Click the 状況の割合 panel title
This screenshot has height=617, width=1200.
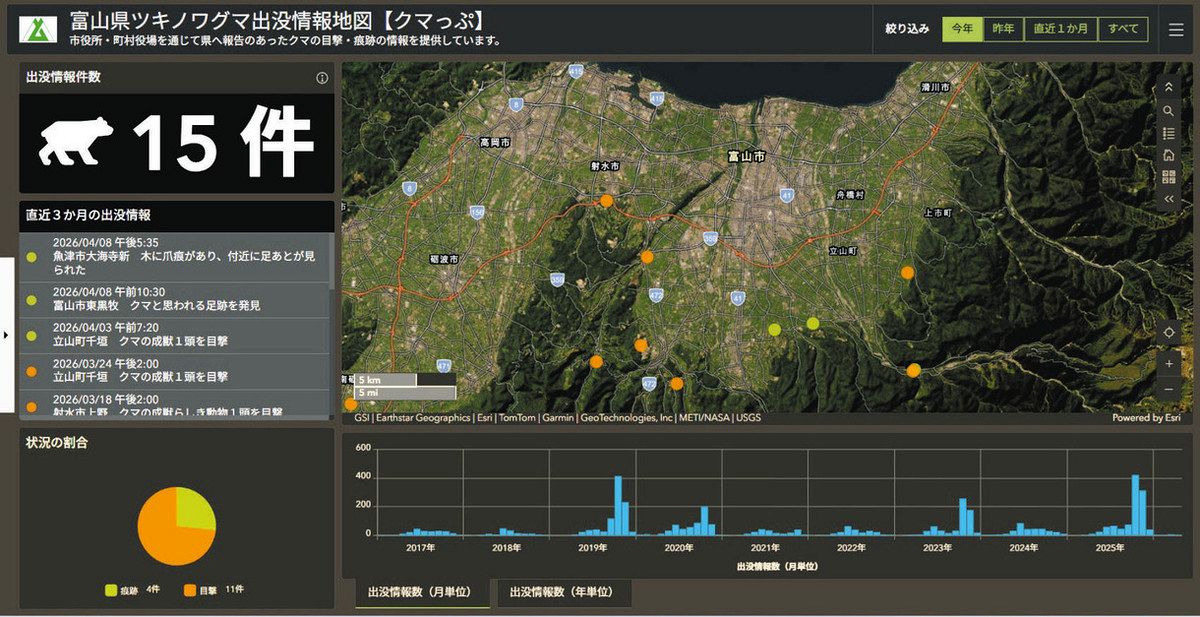click(57, 443)
